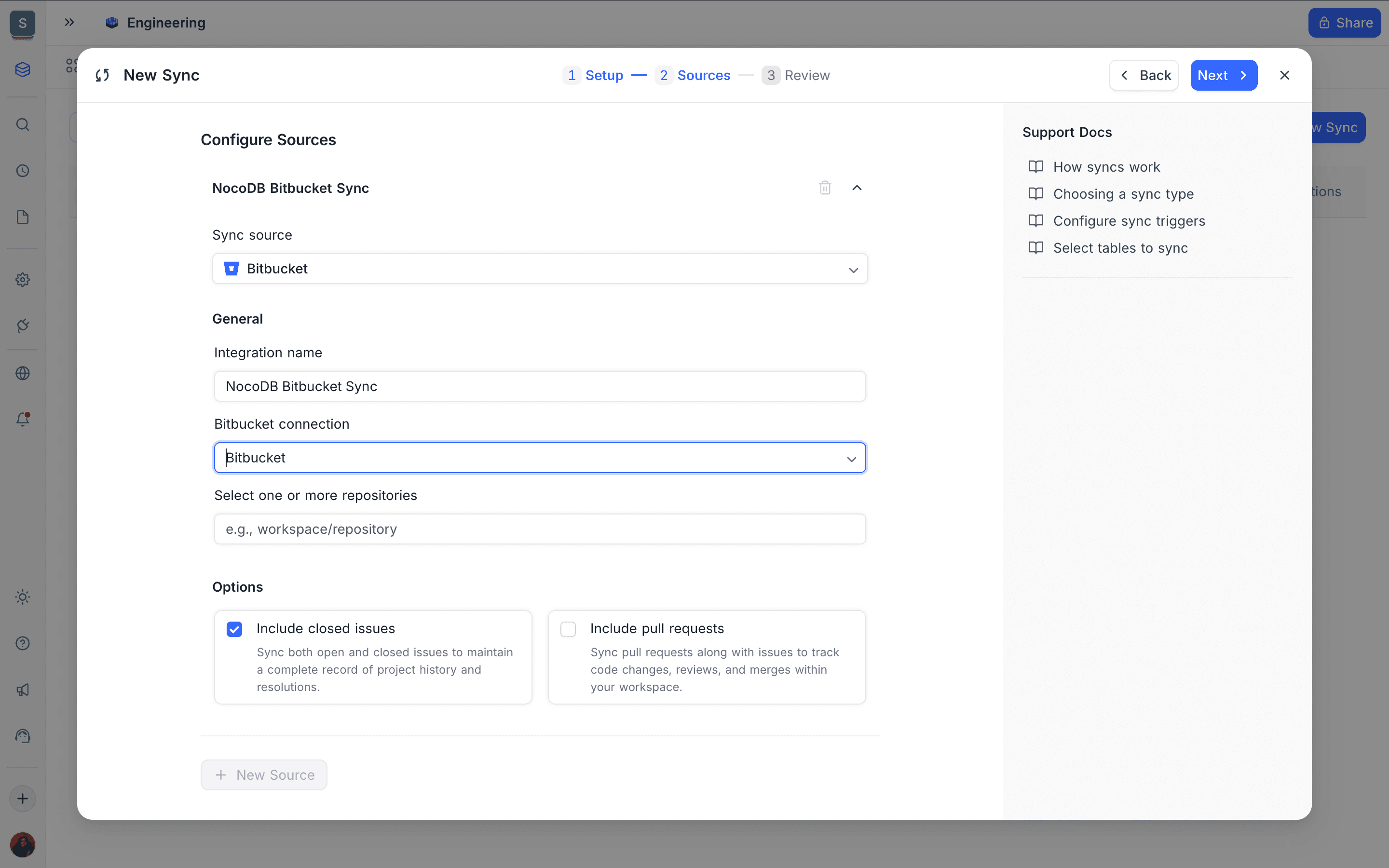The height and width of the screenshot is (868, 1389).
Task: Open settings via the gear icon
Action: click(x=23, y=280)
